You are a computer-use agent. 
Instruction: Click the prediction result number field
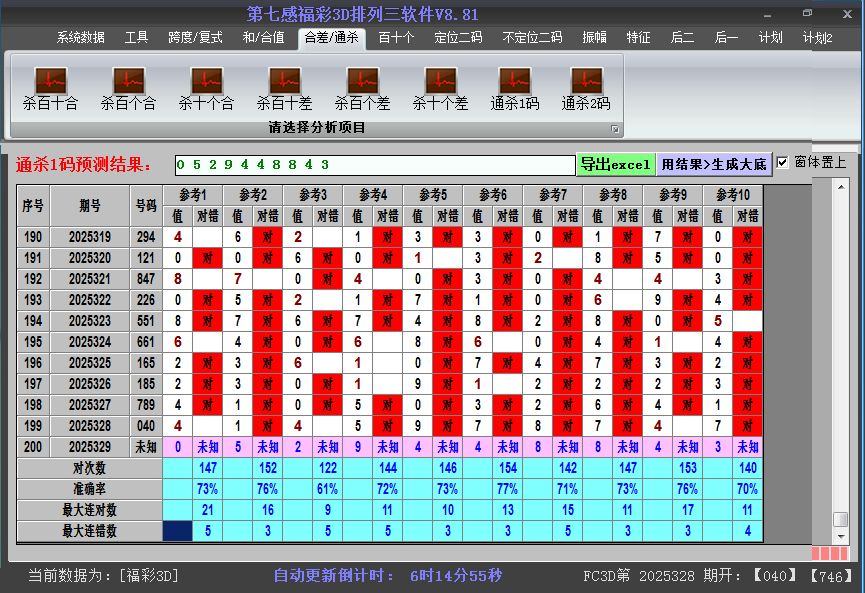(x=374, y=164)
